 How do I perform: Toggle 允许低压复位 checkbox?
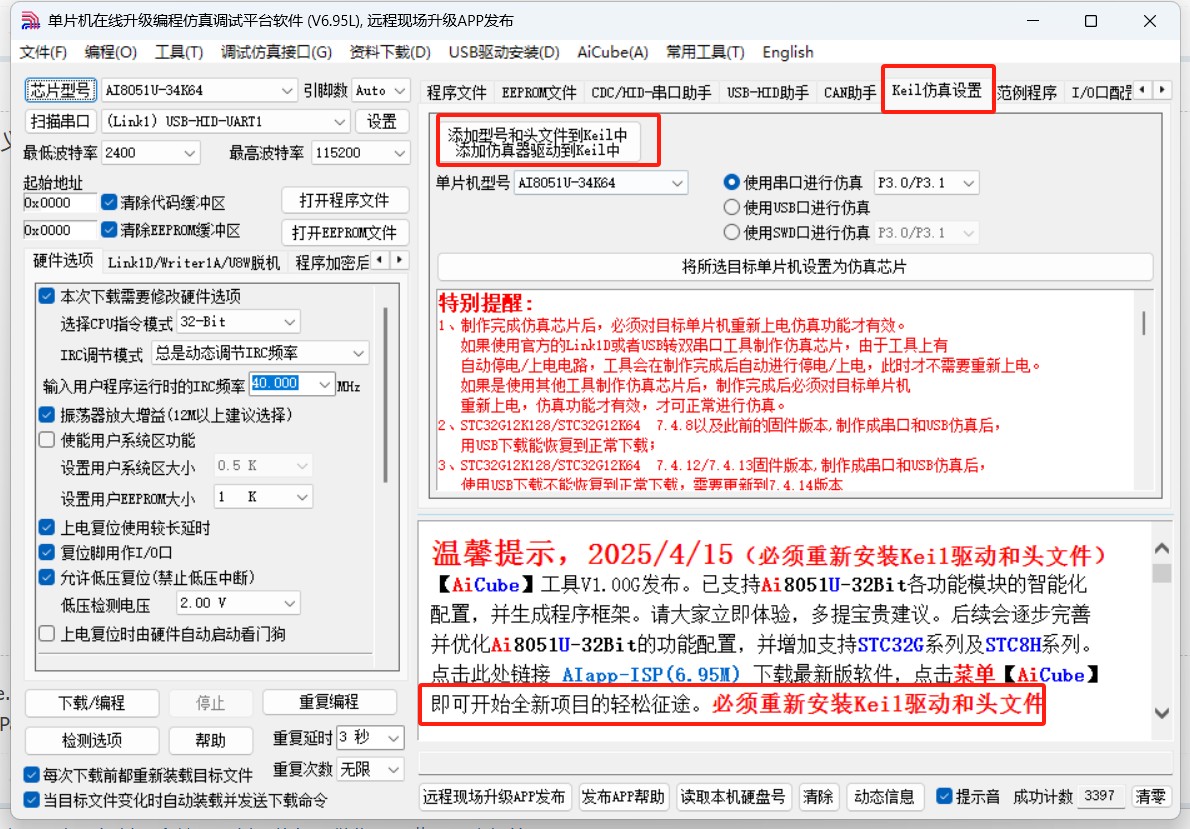click(46, 578)
